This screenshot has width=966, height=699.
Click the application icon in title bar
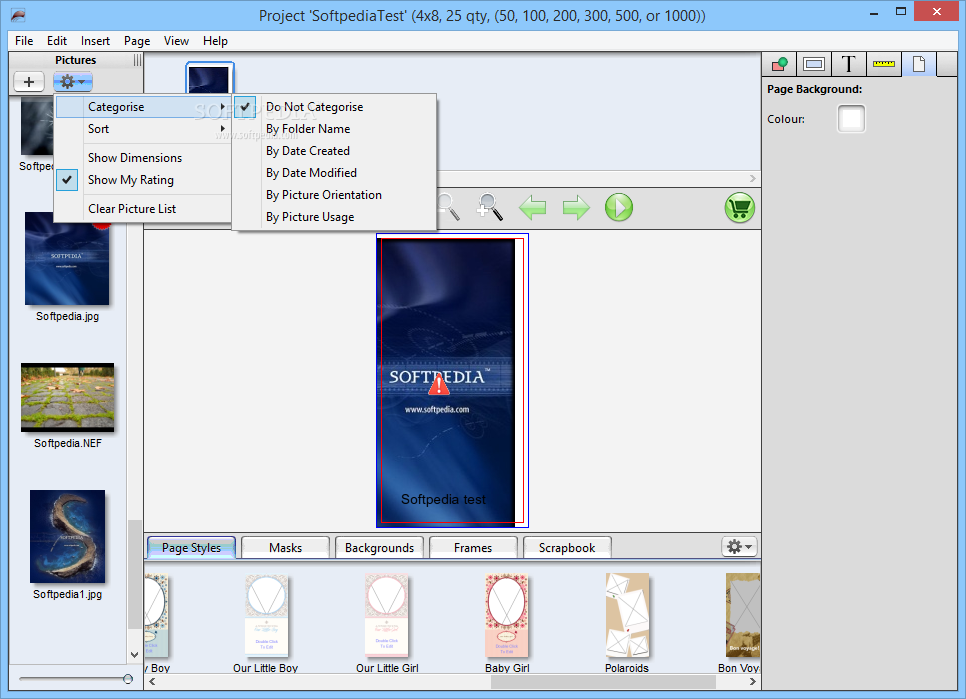[x=18, y=15]
